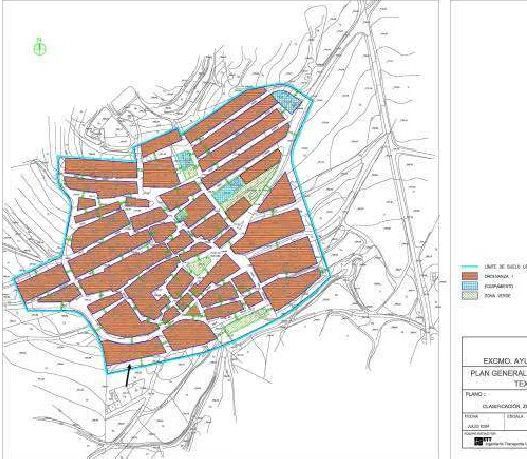The width and height of the screenshot is (527, 459).
Task: Click the 'CLASIFICACION' plan title text
Action: point(501,406)
